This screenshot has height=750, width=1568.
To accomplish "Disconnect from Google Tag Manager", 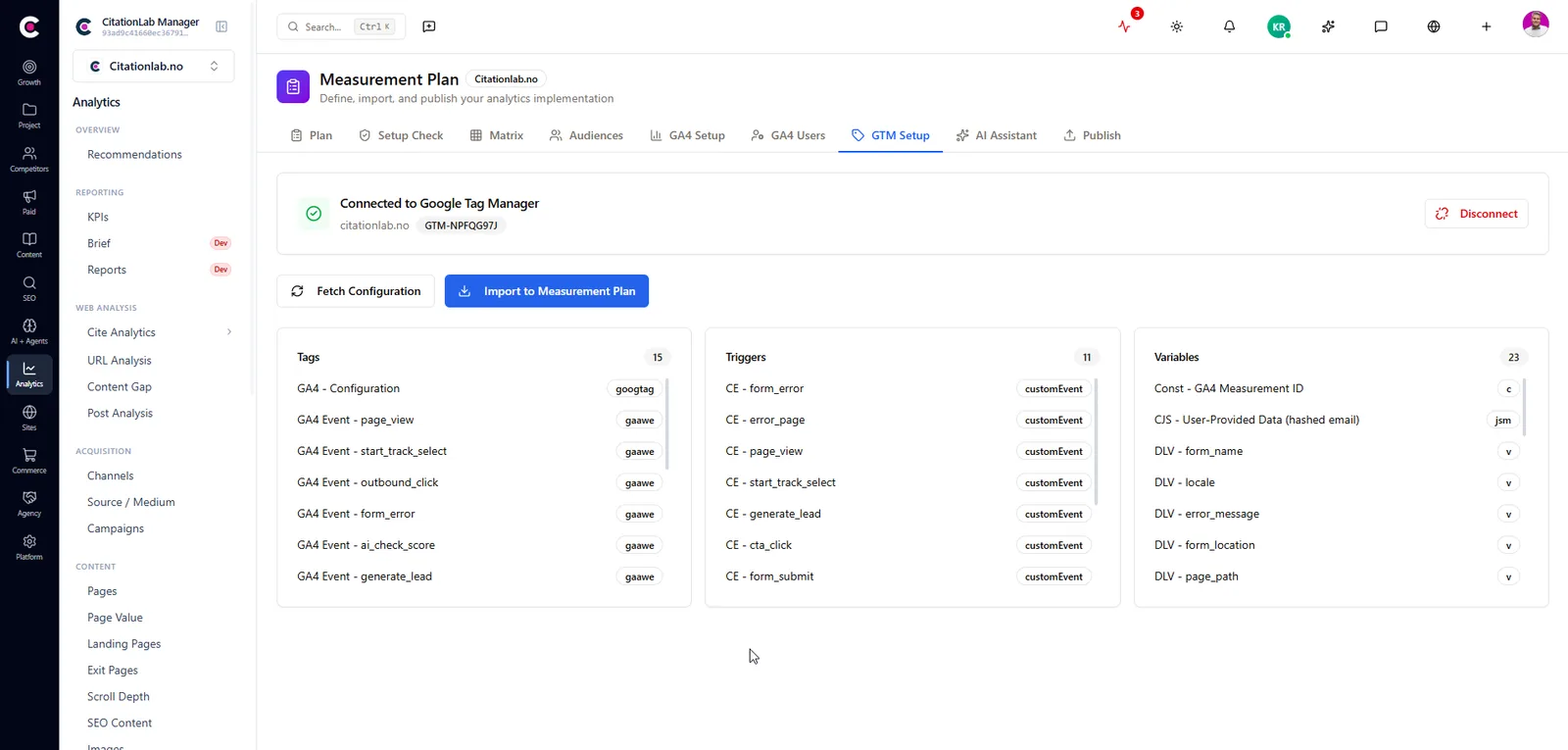I will [1476, 214].
